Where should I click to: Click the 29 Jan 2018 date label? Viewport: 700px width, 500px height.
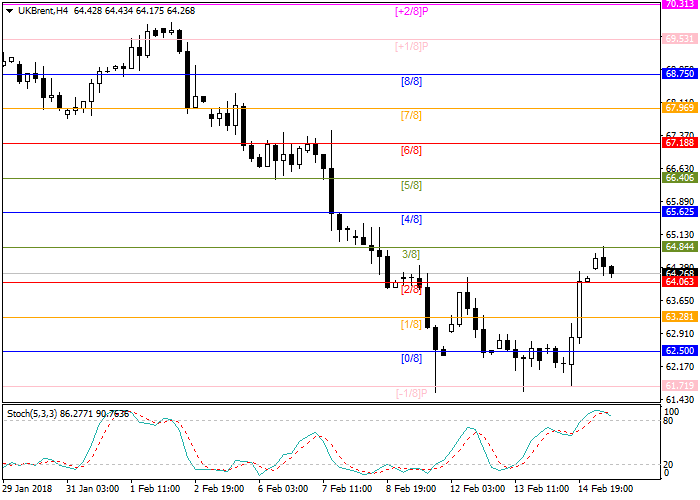(x=27, y=487)
